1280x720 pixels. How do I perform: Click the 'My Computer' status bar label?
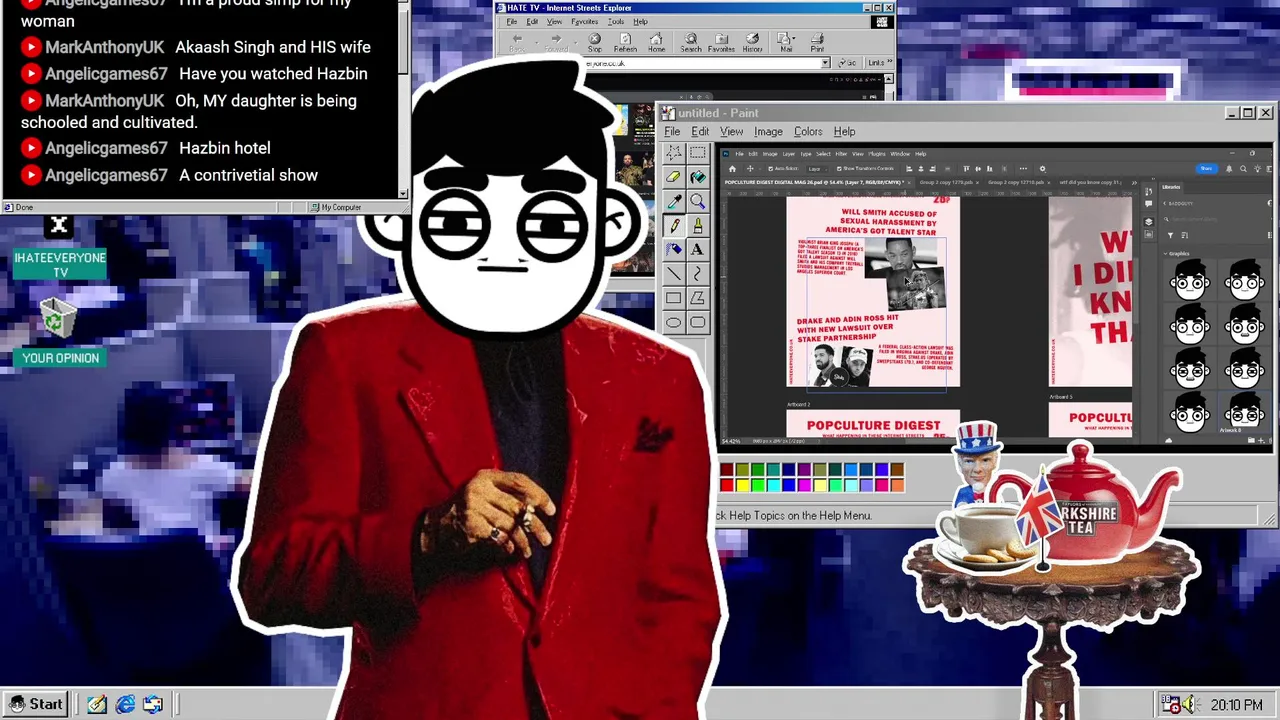(x=341, y=207)
